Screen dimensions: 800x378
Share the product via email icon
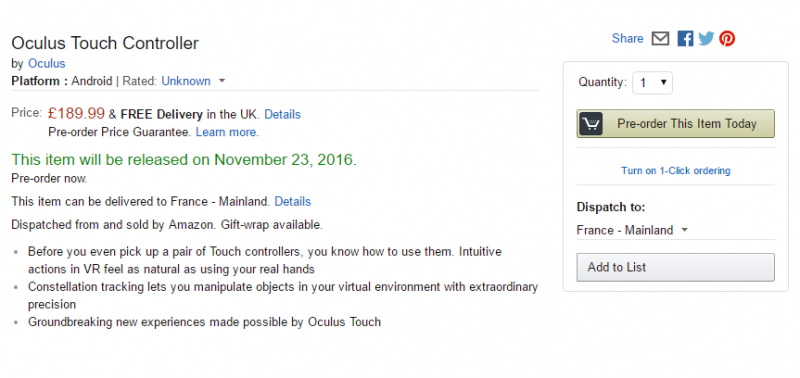tap(660, 39)
